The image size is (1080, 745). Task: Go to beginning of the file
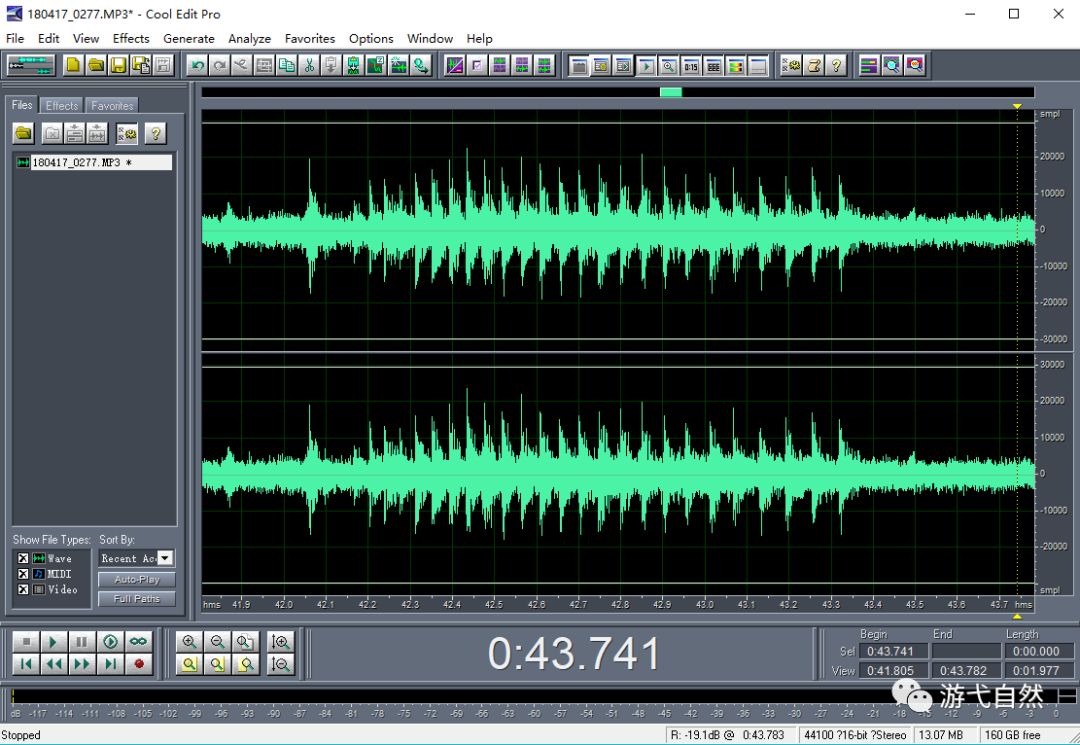(25, 664)
